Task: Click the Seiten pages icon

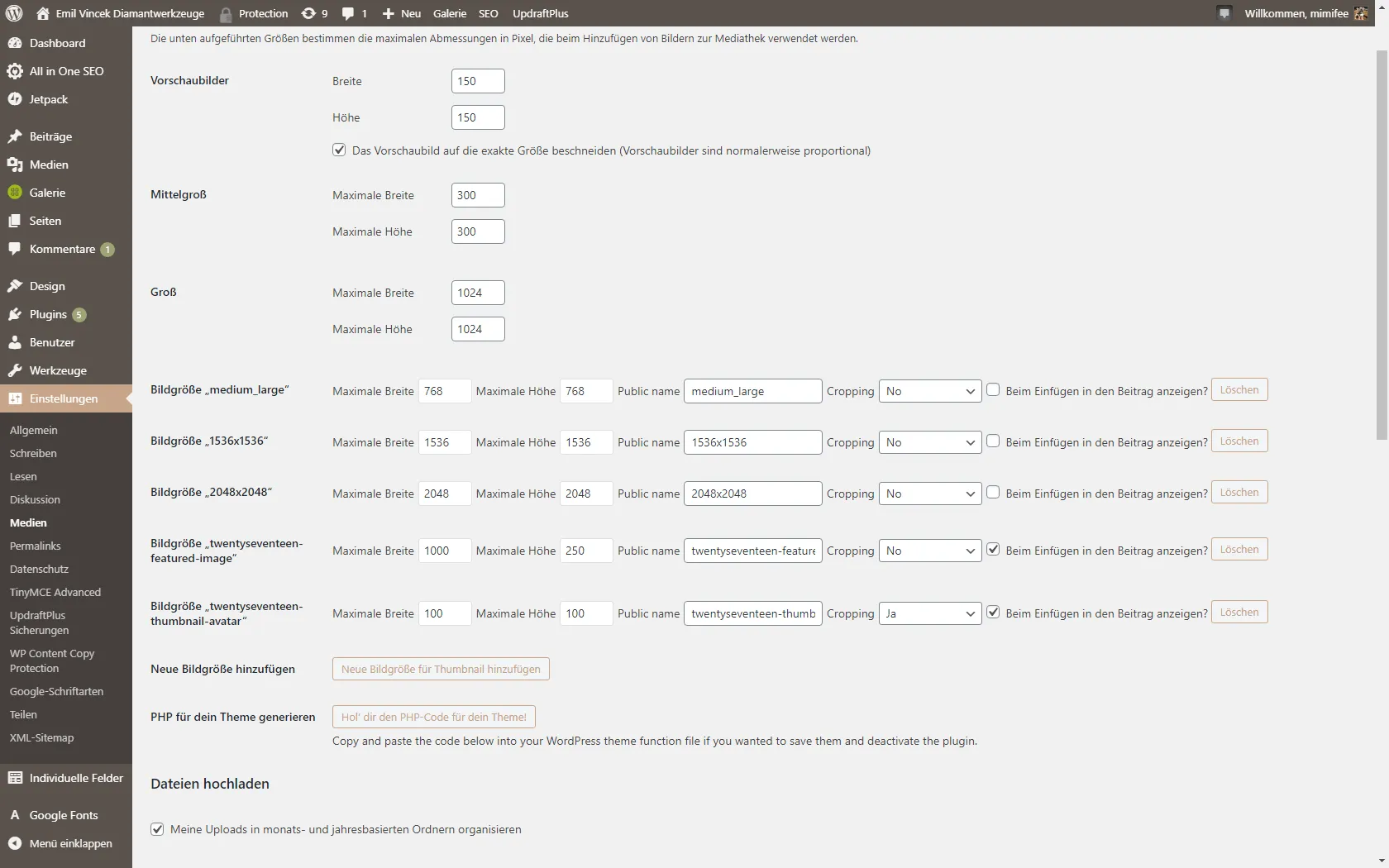Action: tap(15, 221)
